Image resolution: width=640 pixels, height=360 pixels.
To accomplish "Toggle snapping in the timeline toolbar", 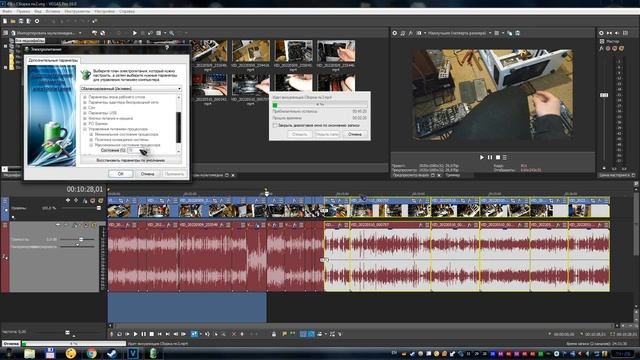I will [303, 334].
